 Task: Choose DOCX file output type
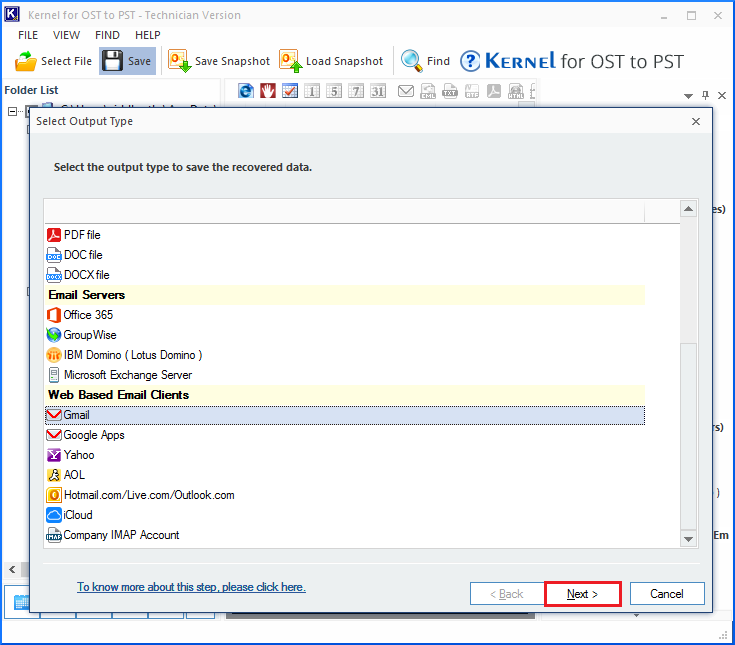(345, 275)
